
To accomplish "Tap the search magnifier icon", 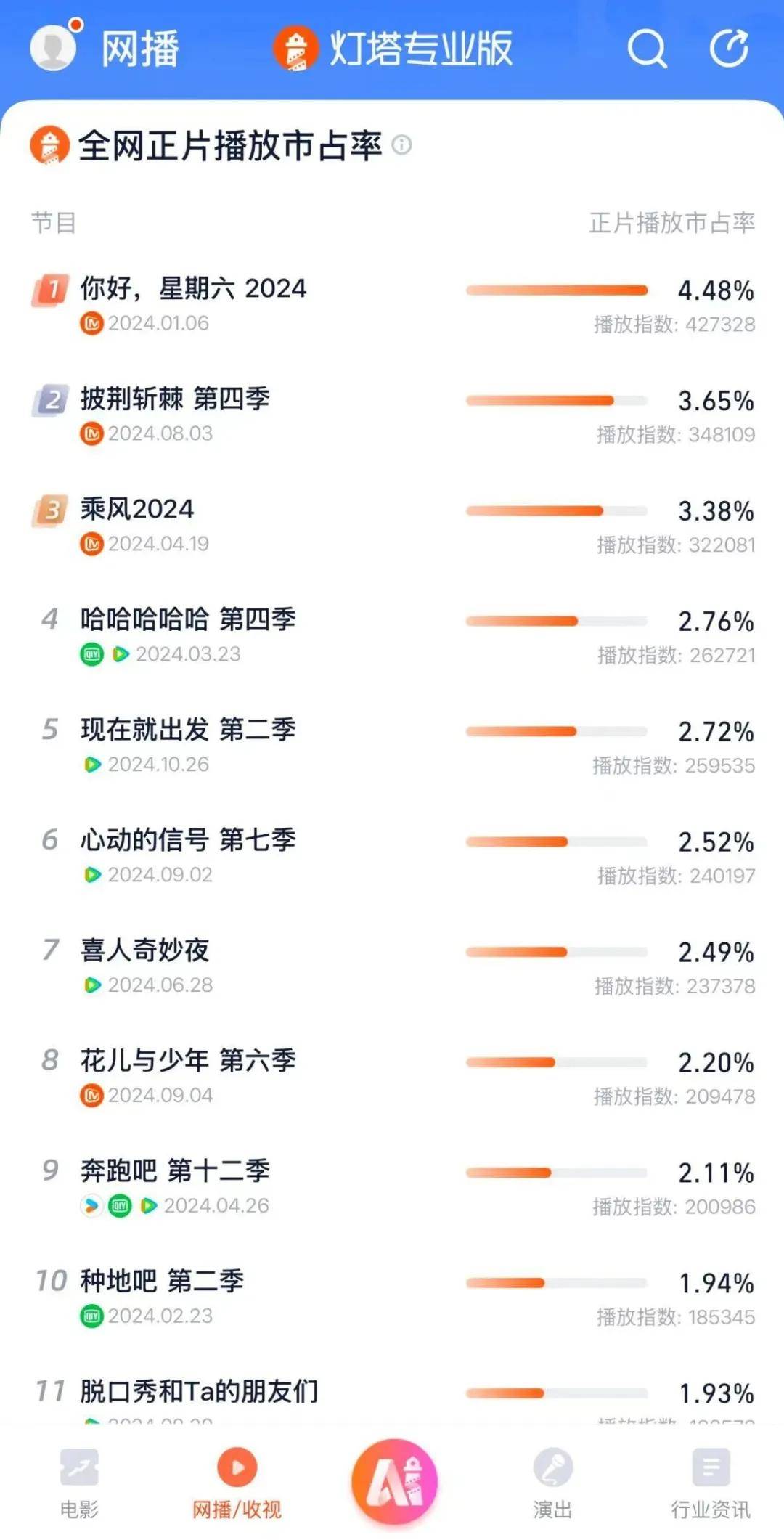I will point(647,49).
